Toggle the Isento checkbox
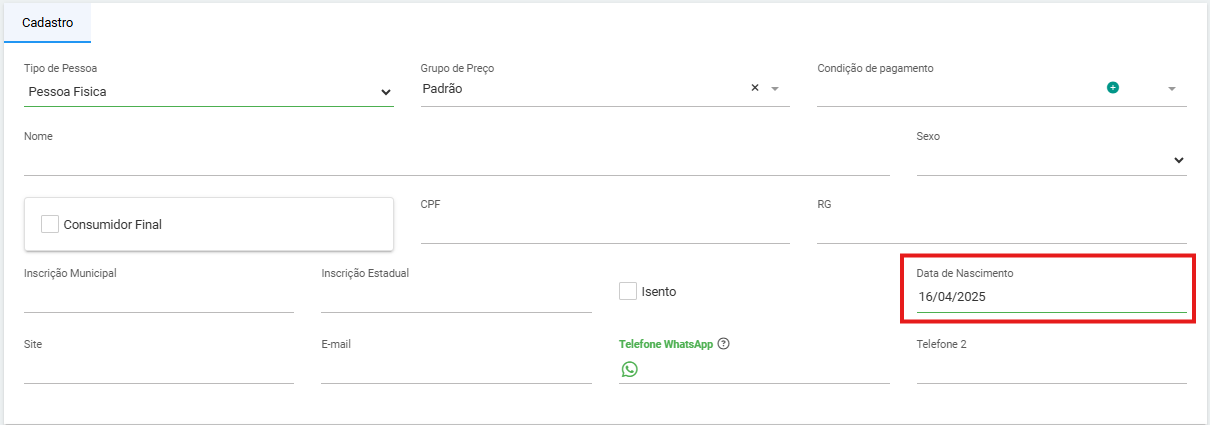 click(x=628, y=291)
